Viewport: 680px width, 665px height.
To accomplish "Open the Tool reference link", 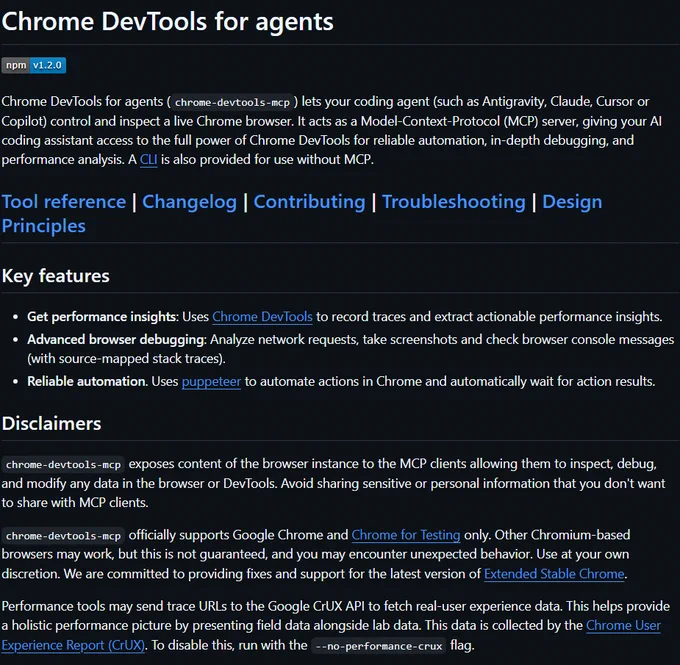I will point(64,202).
